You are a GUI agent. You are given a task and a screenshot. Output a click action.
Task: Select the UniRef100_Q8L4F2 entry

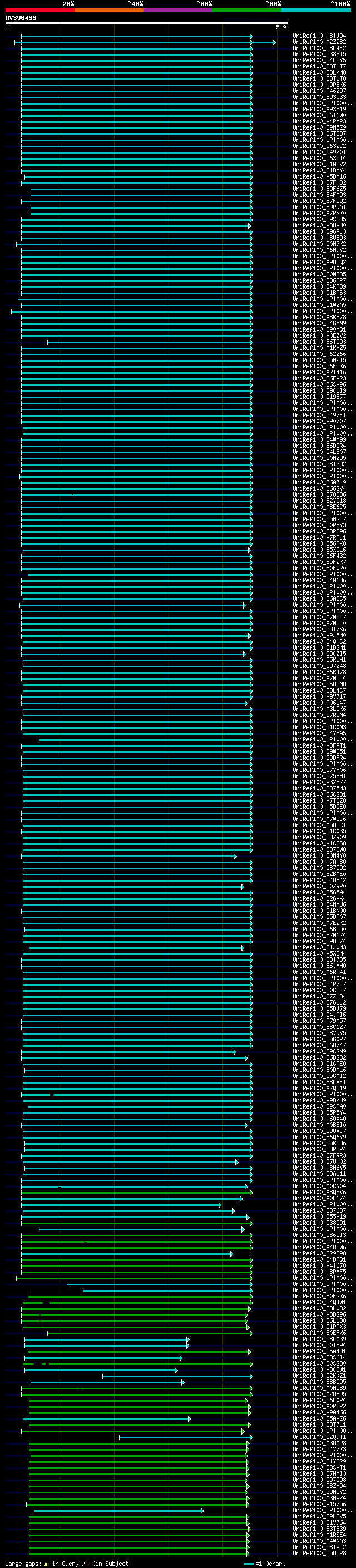coord(319,48)
